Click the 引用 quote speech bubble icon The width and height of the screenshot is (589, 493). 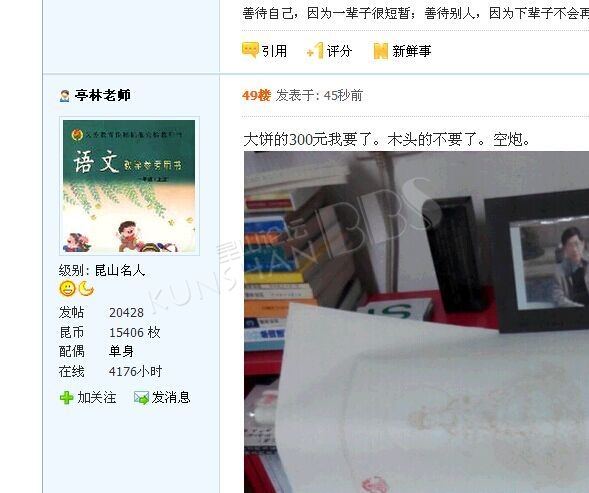(250, 50)
